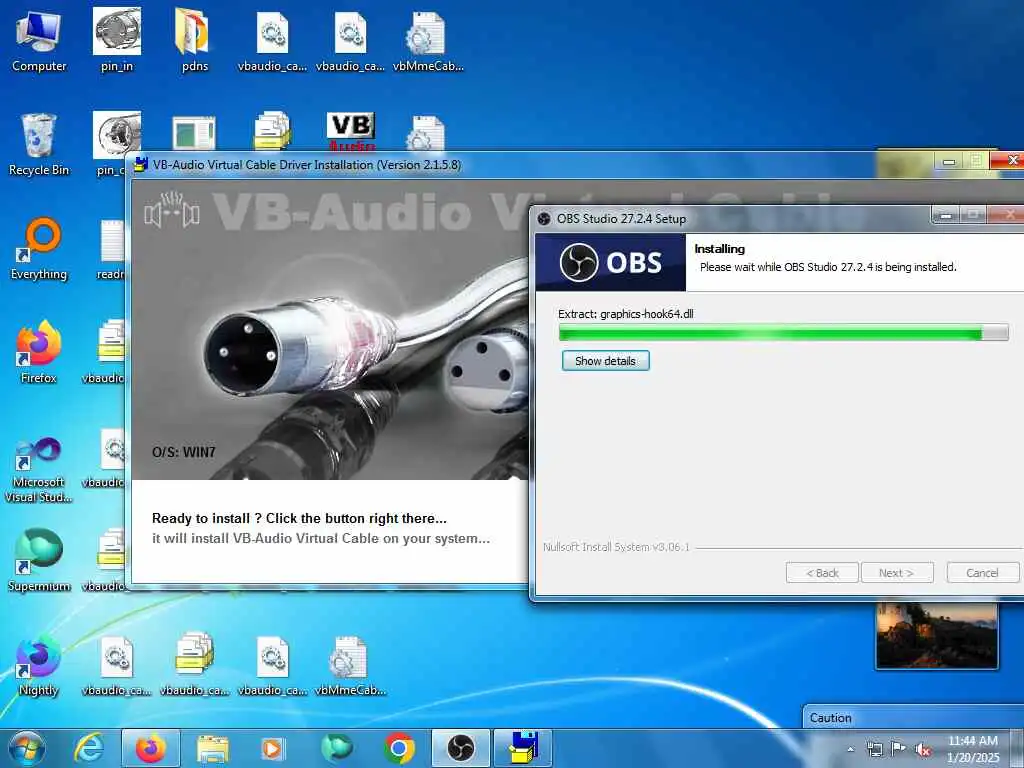Select the vbMmeCab file next to pdns row
The height and width of the screenshot is (768, 1024).
click(428, 40)
